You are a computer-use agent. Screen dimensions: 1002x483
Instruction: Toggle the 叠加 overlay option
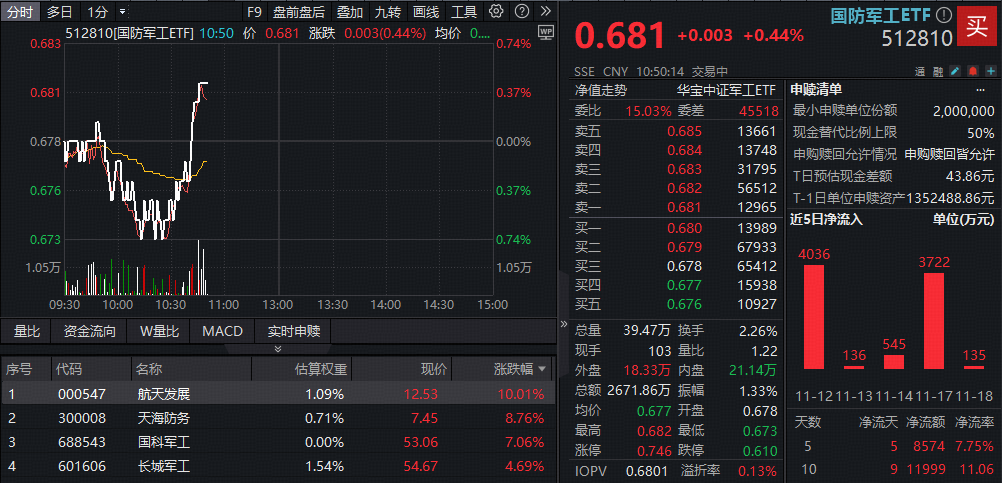point(349,12)
